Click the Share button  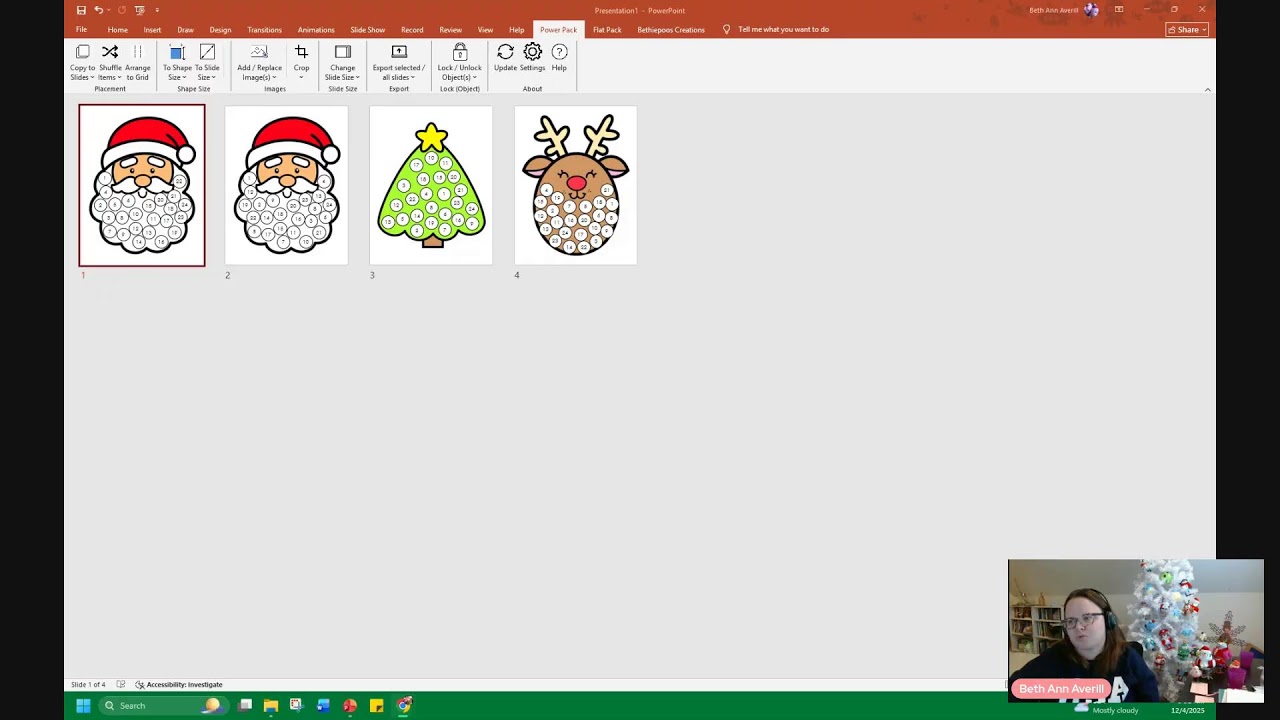pyautogui.click(x=1187, y=30)
